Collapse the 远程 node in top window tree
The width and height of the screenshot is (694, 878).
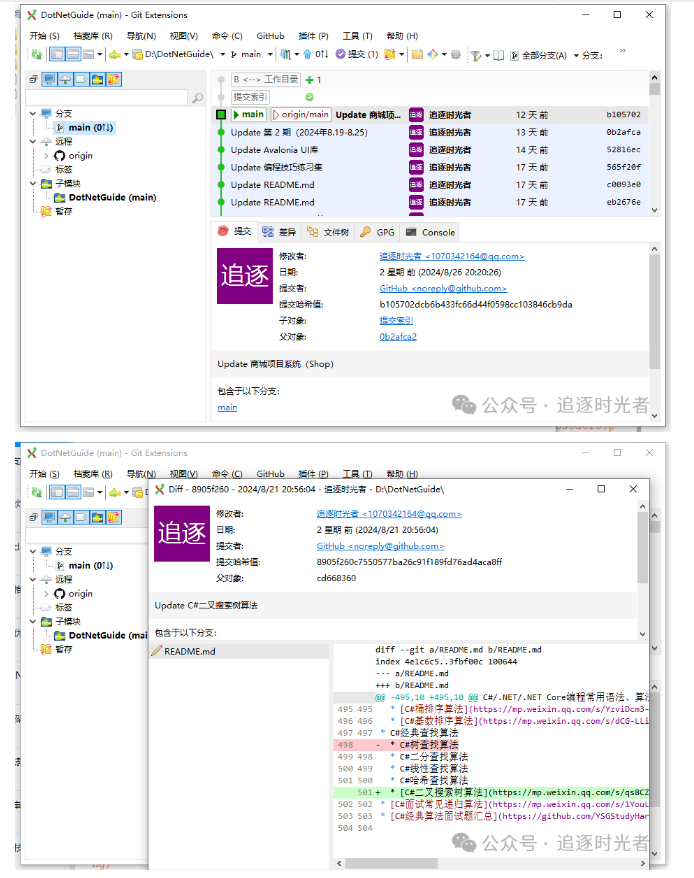(33, 141)
